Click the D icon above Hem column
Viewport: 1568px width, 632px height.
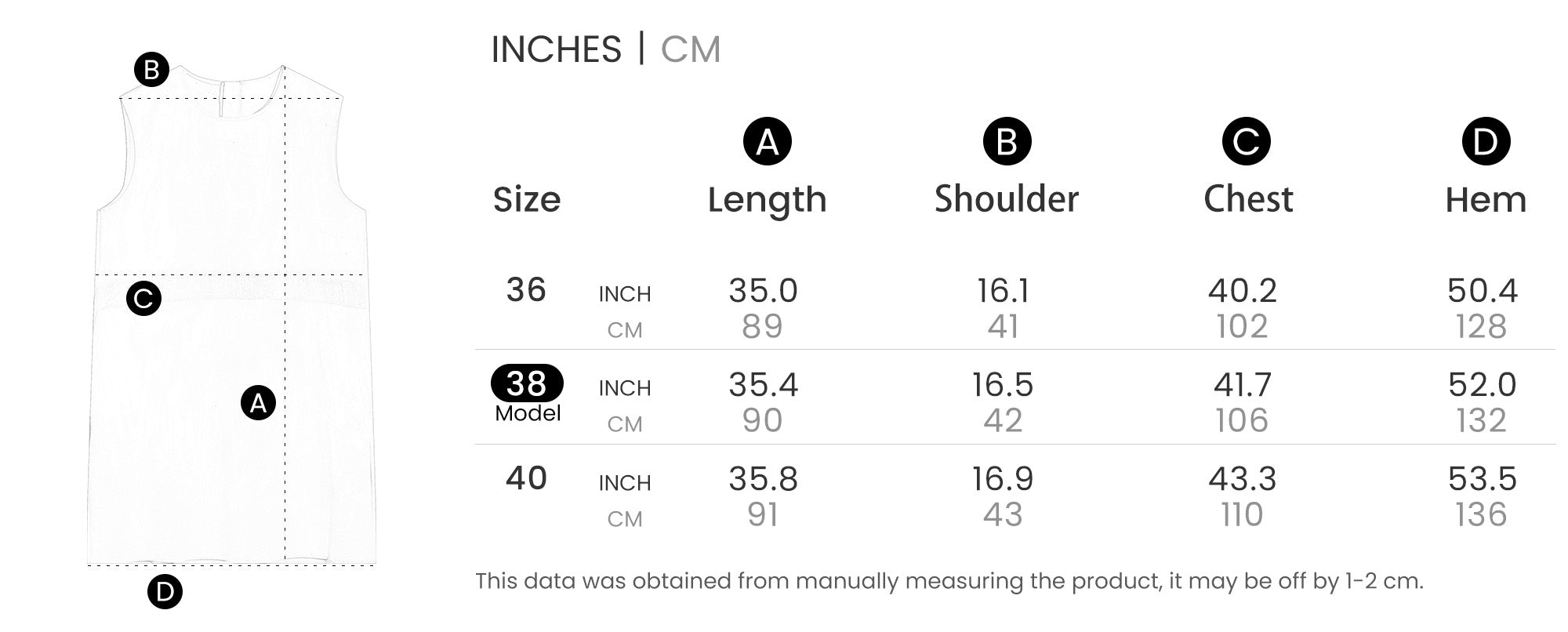pos(1486,142)
